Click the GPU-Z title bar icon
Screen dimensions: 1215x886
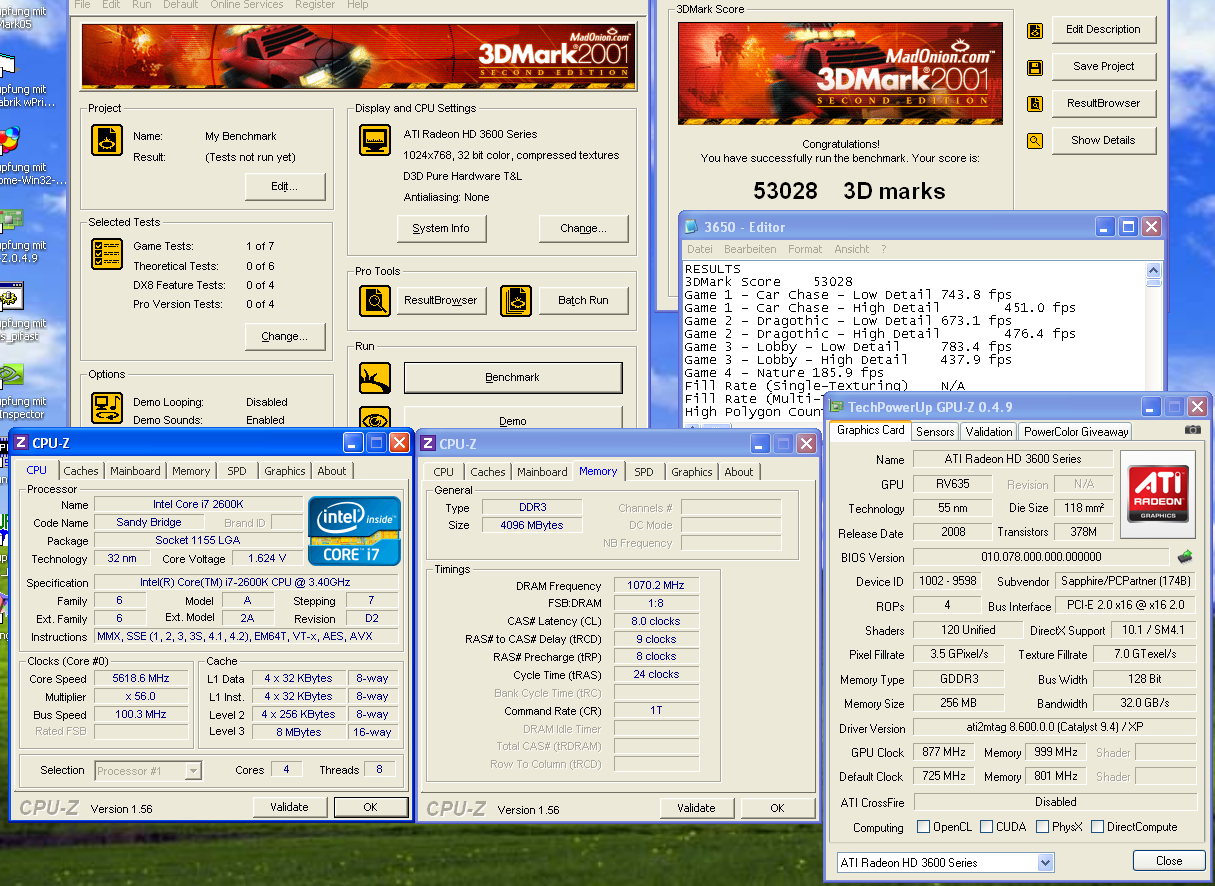coord(836,407)
